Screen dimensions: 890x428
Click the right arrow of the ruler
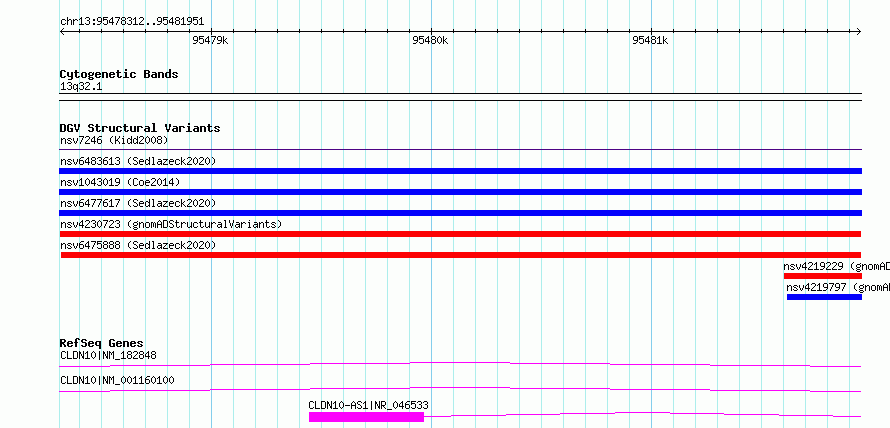pos(859,32)
